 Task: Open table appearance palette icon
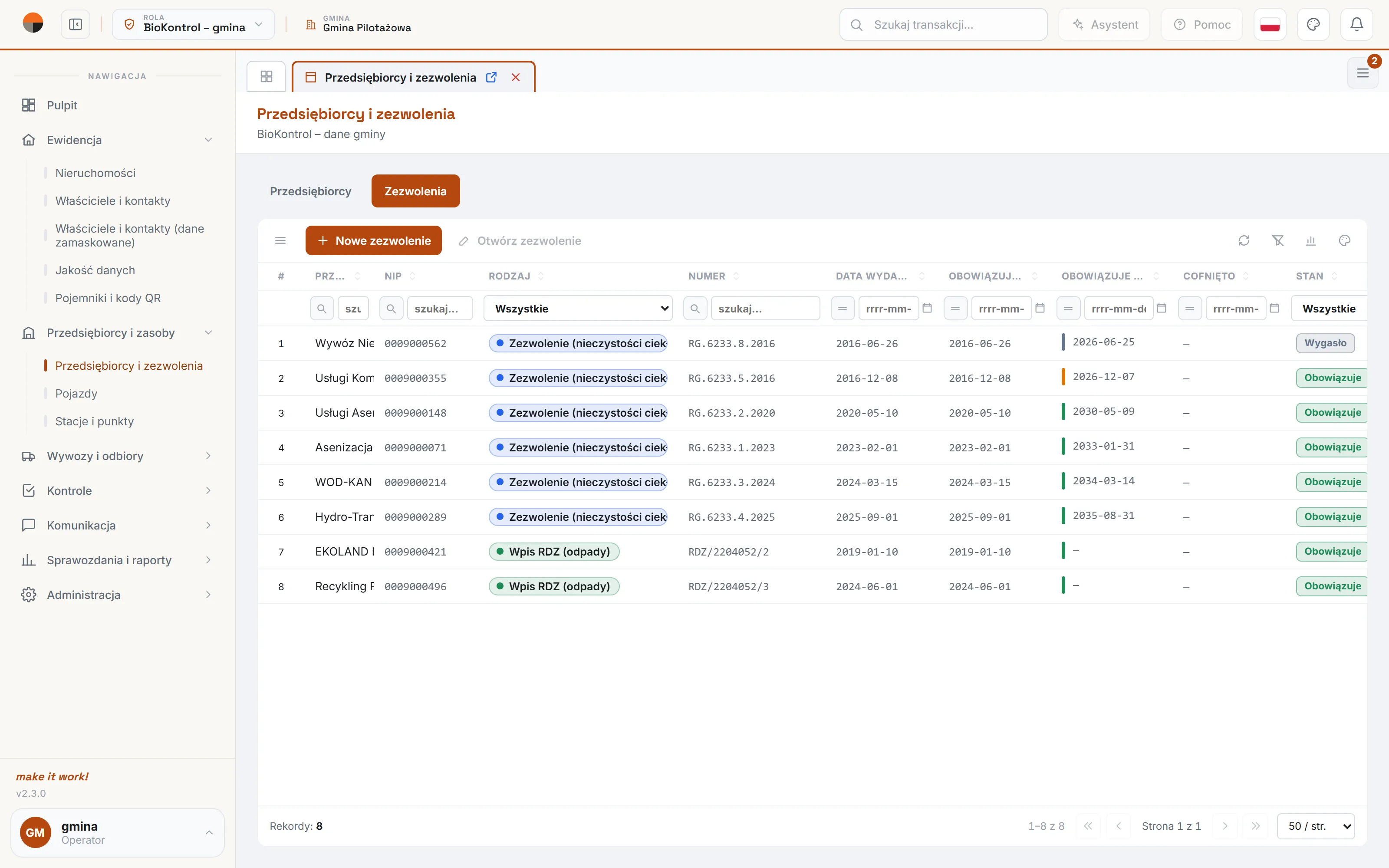point(1344,240)
